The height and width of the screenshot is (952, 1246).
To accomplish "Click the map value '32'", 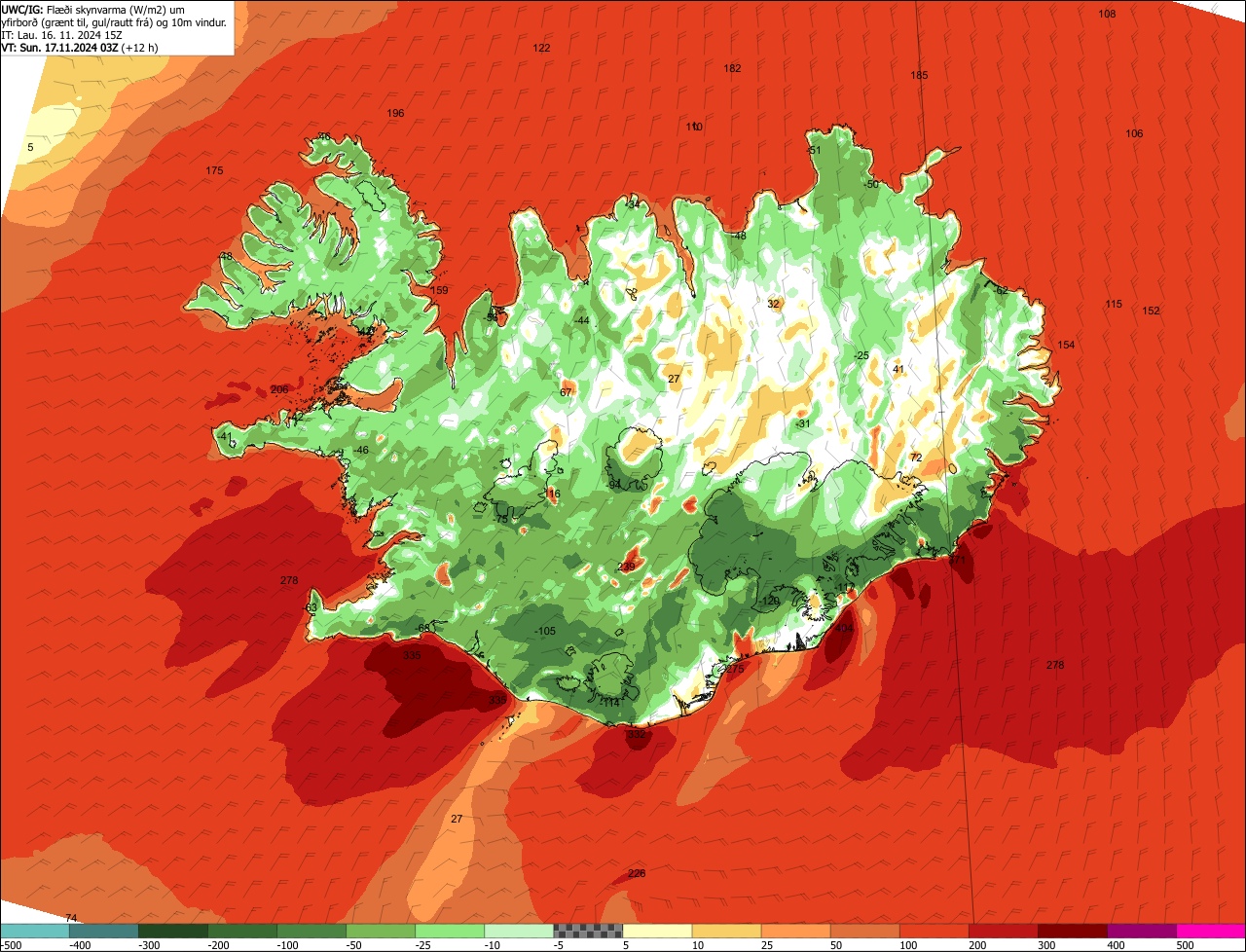I will [x=773, y=304].
